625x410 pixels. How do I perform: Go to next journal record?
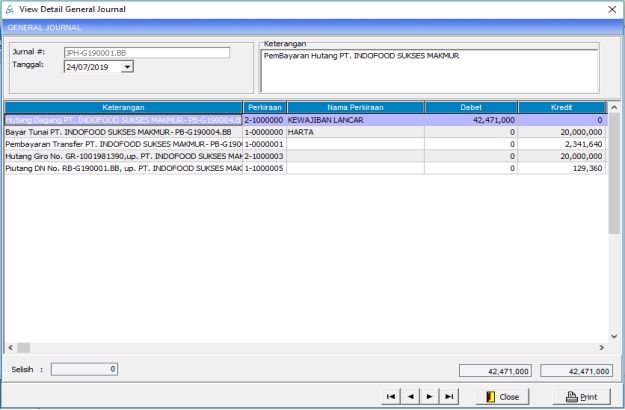click(430, 397)
